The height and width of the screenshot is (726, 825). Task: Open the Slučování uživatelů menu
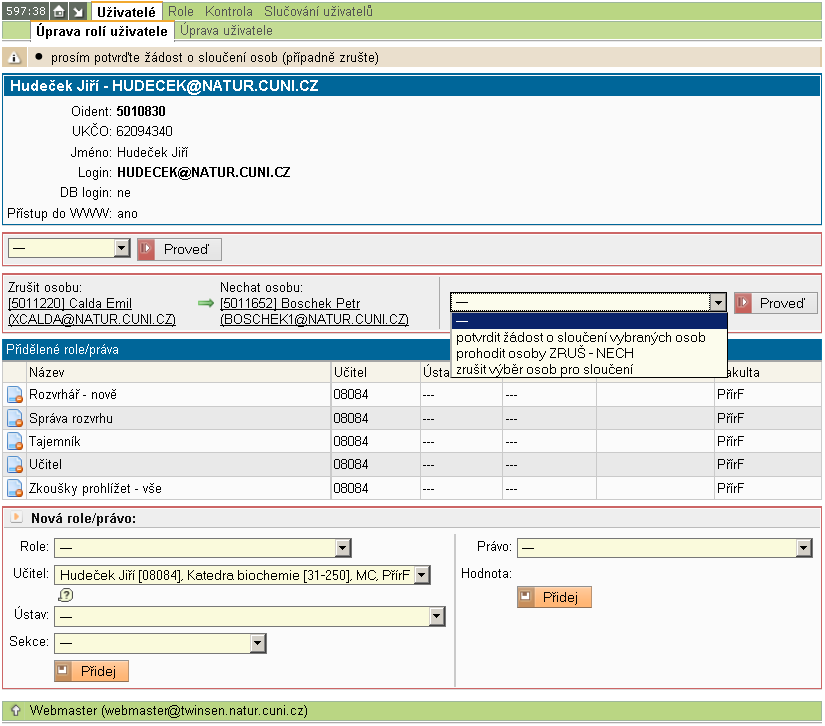(318, 12)
